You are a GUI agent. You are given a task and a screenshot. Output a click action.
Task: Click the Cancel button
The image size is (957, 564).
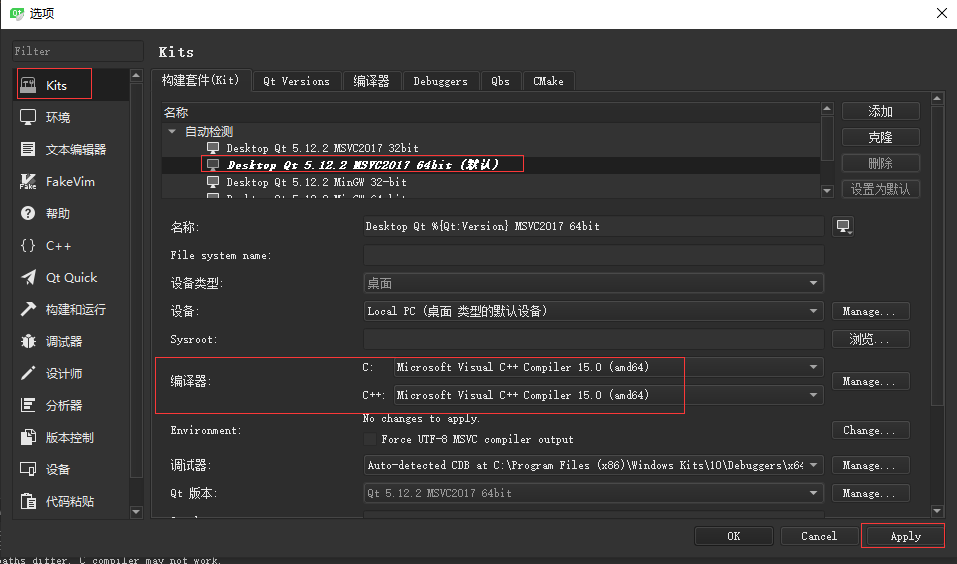click(x=819, y=536)
